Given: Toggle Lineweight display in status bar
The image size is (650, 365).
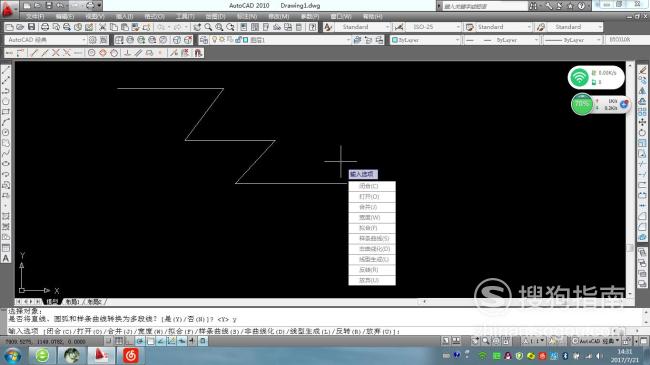Looking at the screenshot, I should (192, 341).
